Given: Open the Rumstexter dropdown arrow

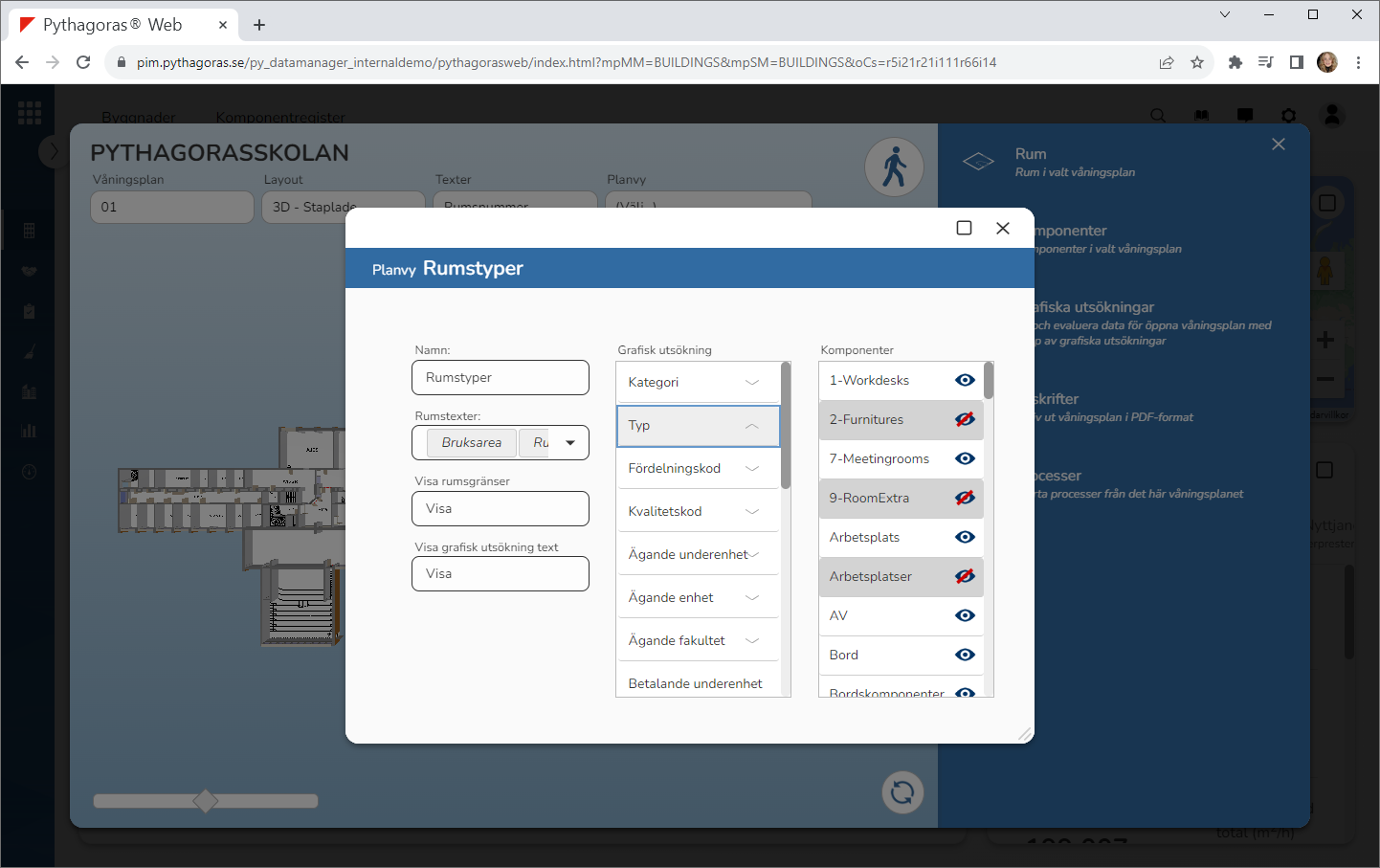Looking at the screenshot, I should (x=570, y=443).
